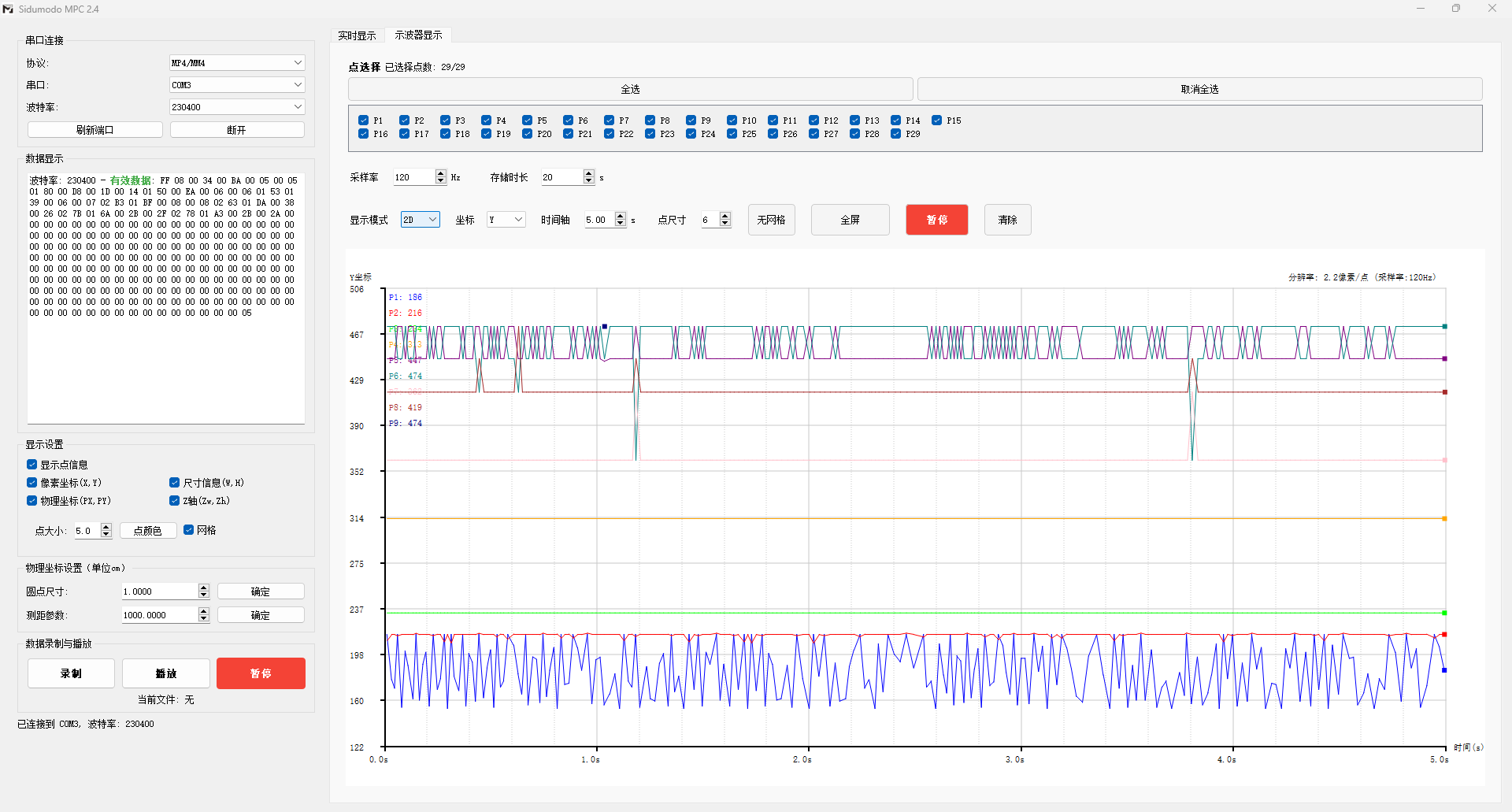Click the 采样率 sampling rate input field

point(413,177)
